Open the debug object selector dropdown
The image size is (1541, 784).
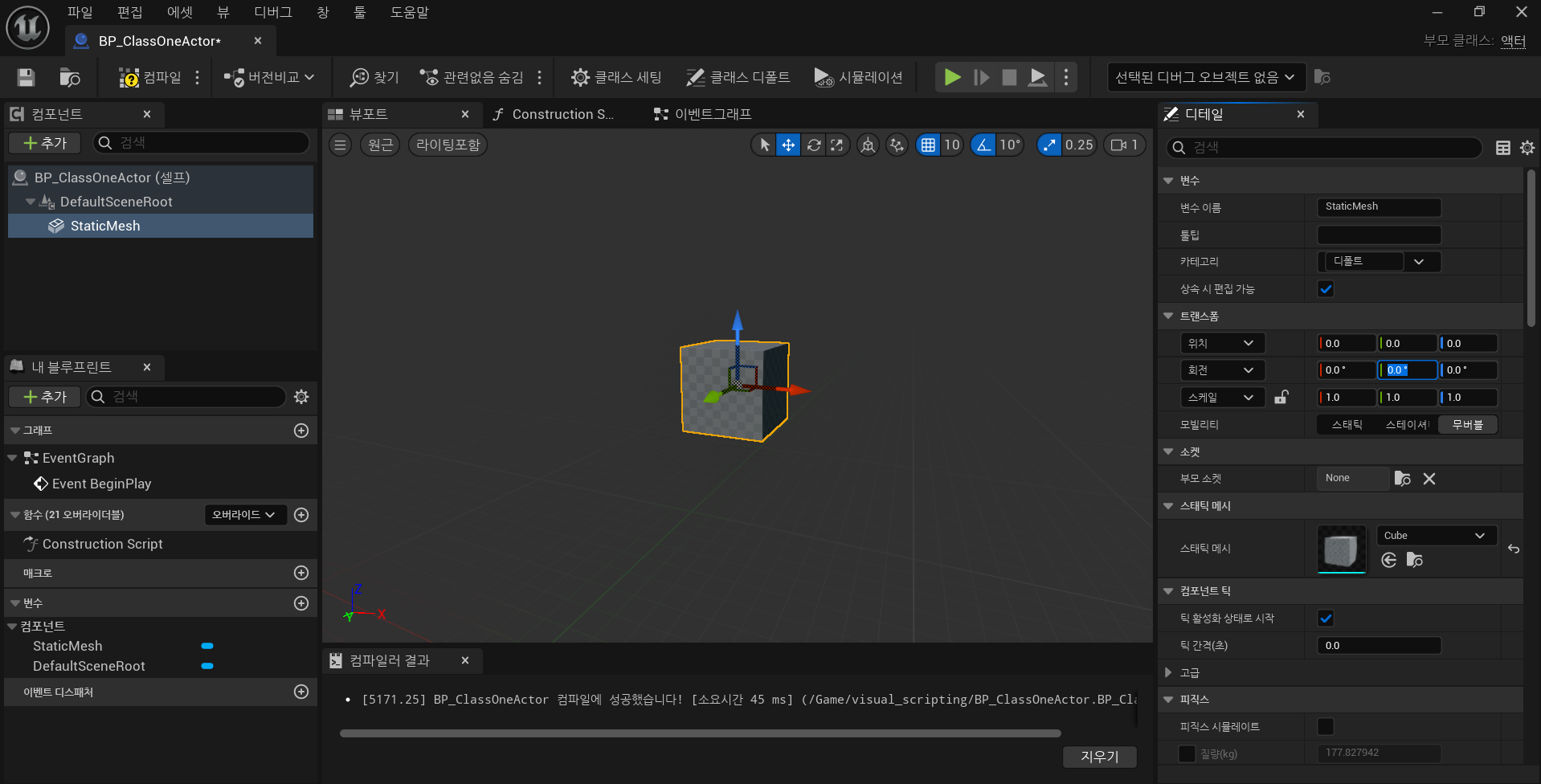1205,77
